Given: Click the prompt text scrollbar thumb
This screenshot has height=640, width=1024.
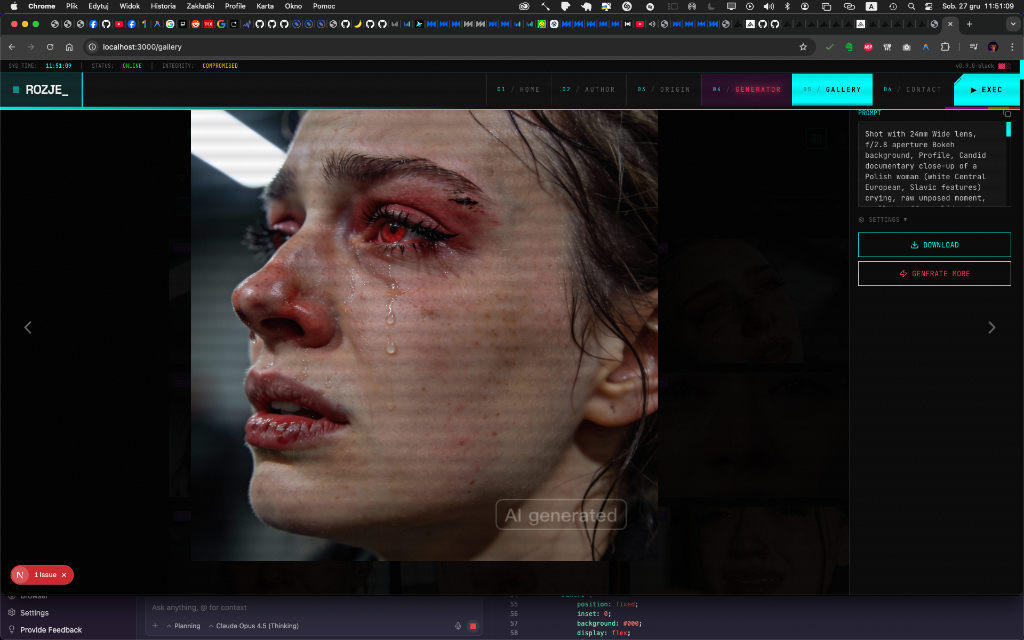Looking at the screenshot, I should tap(1008, 129).
